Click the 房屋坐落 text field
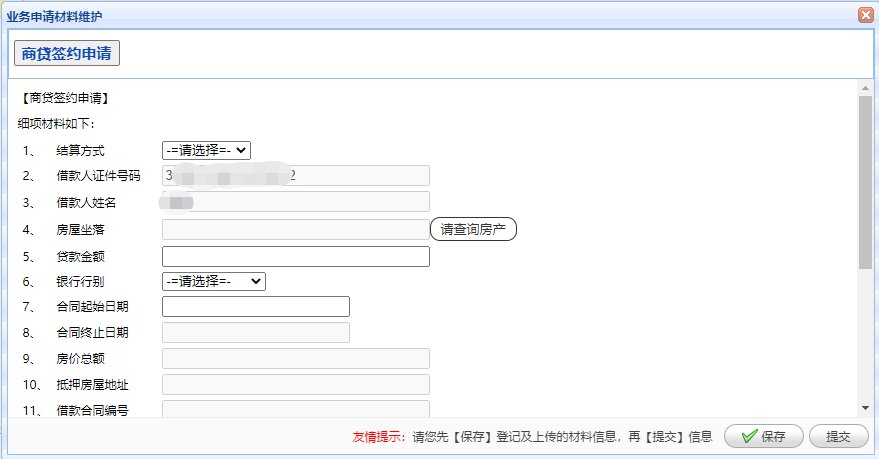879x459 pixels. coord(295,230)
